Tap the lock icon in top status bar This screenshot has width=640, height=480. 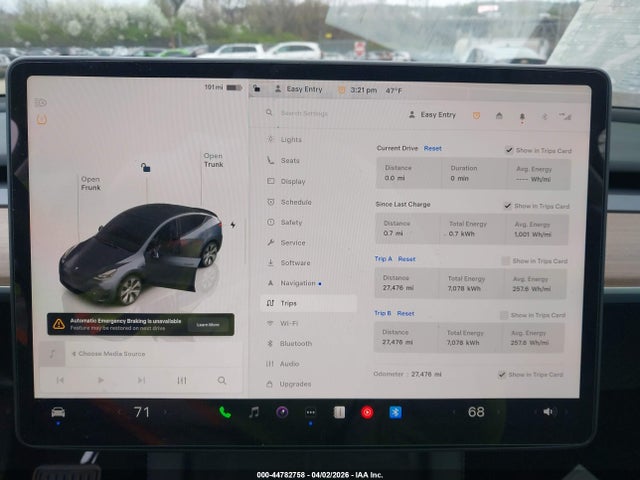(256, 88)
